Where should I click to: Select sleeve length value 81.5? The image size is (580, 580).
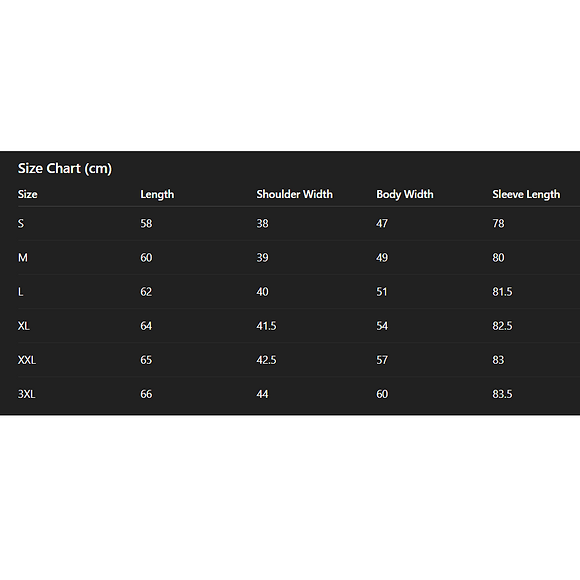(x=502, y=292)
